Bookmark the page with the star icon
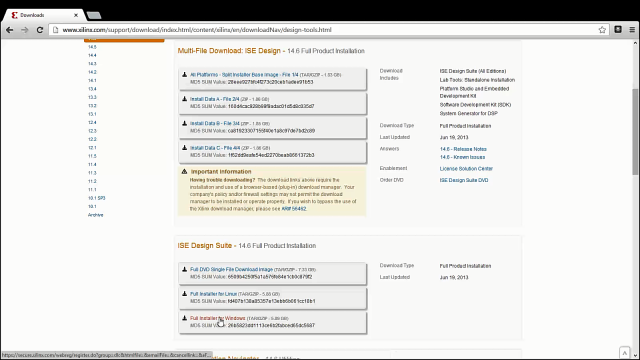This screenshot has height=360, width=640. pyautogui.click(x=602, y=30)
